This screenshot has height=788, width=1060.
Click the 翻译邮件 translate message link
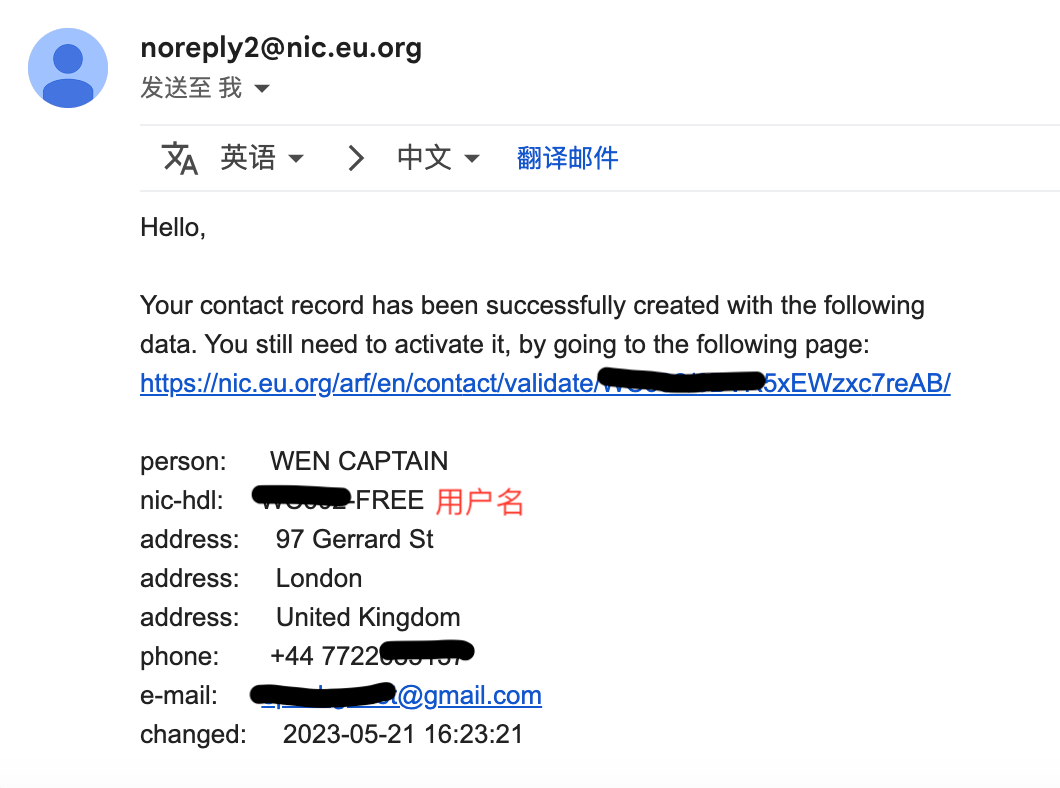coord(567,158)
